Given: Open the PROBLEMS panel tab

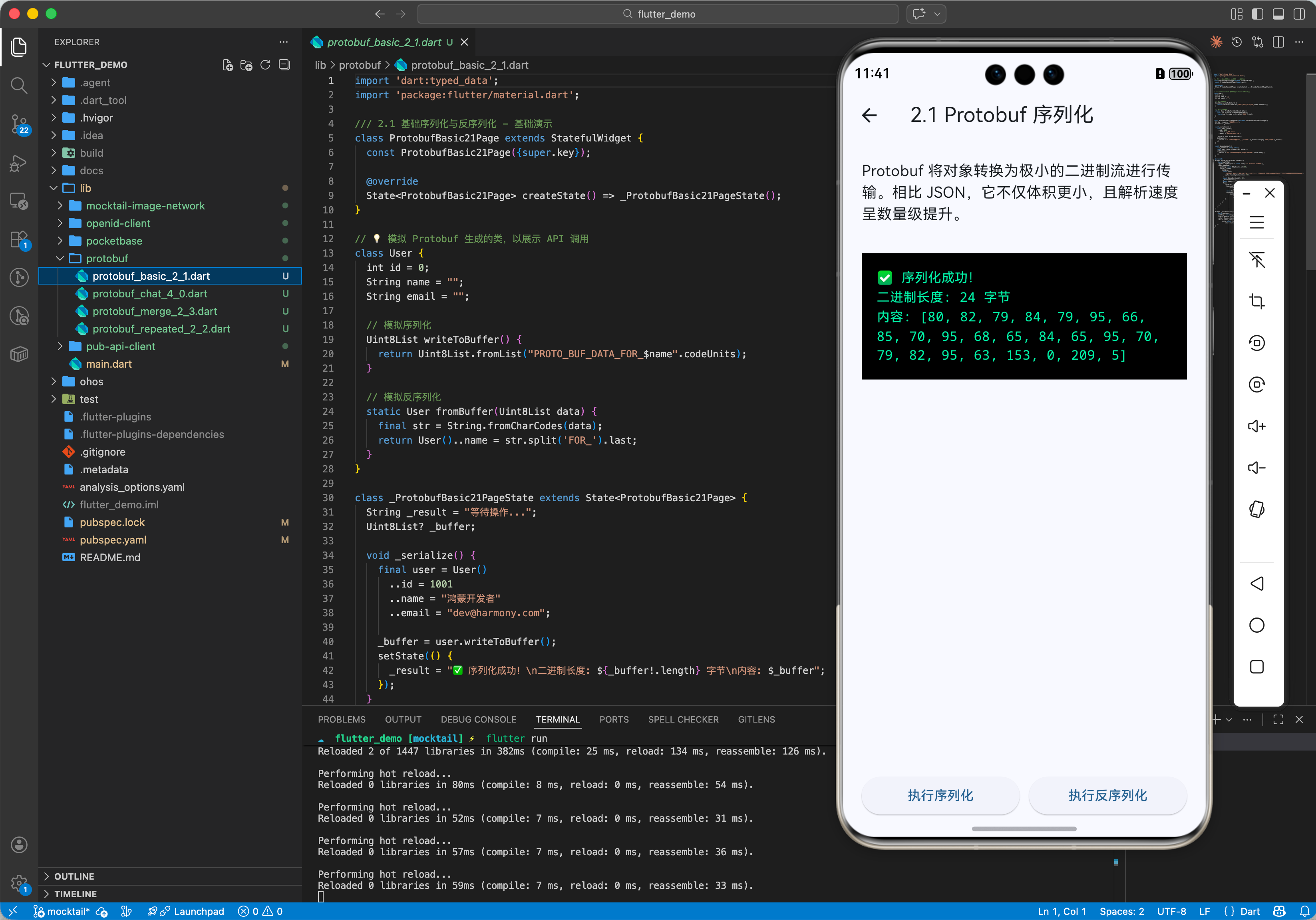Looking at the screenshot, I should click(341, 719).
